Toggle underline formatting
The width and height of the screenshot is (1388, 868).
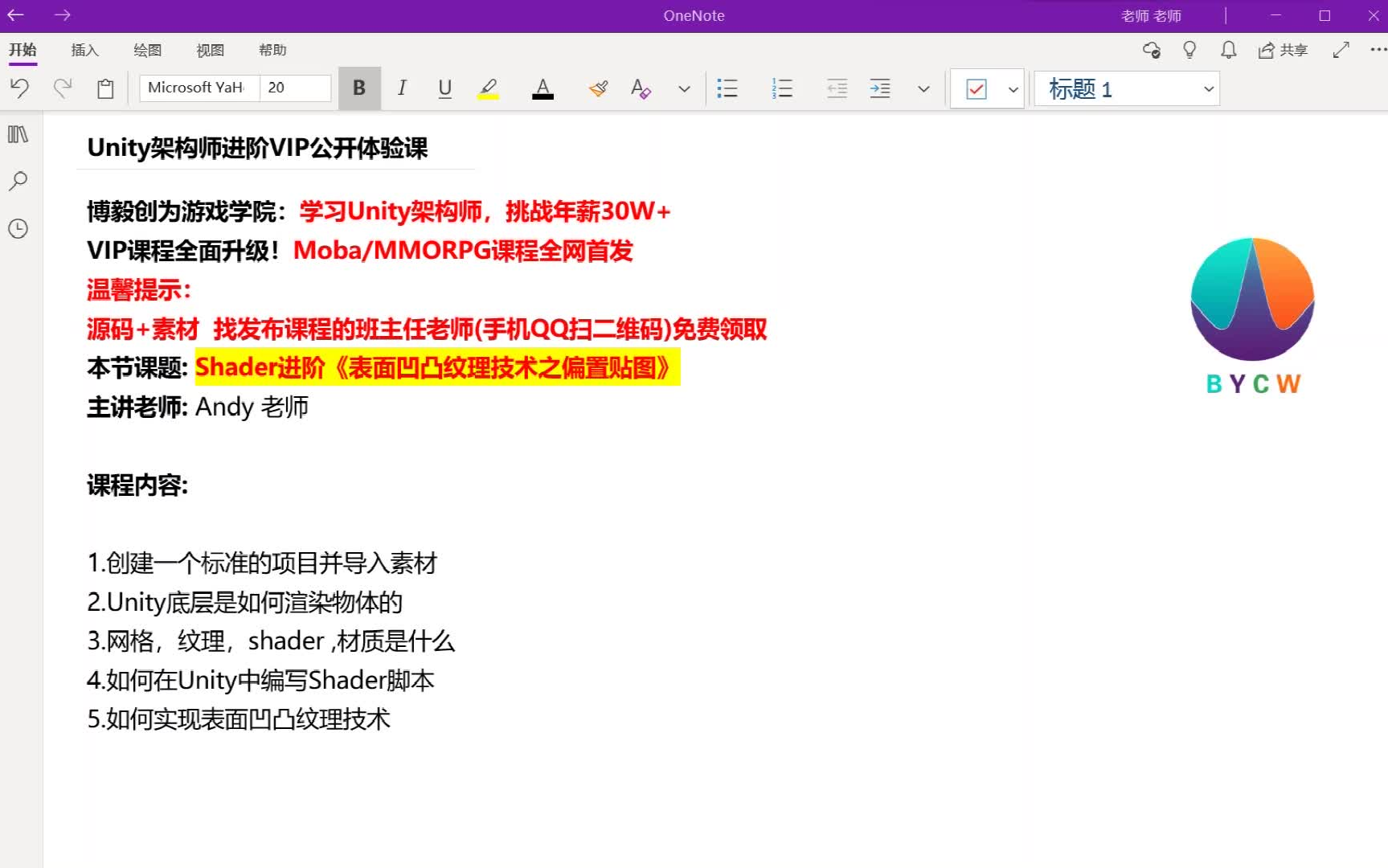445,88
